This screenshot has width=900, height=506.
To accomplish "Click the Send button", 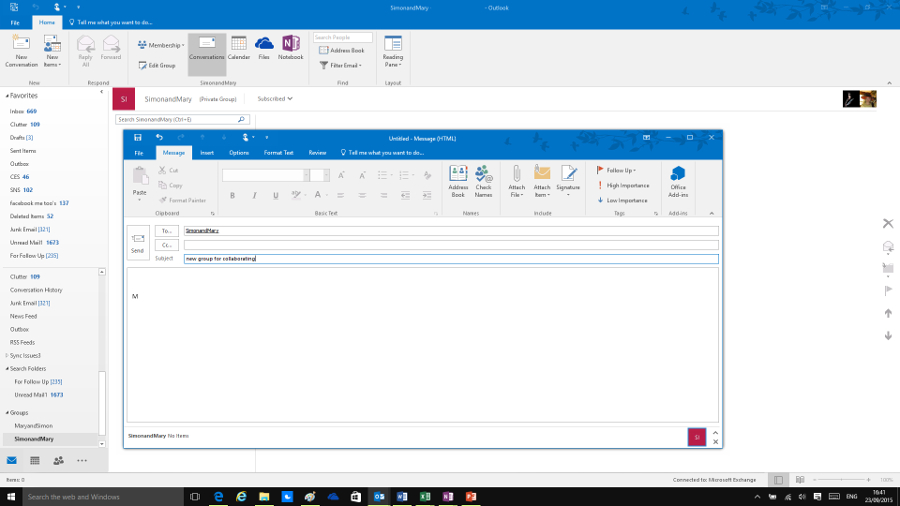I will click(138, 243).
